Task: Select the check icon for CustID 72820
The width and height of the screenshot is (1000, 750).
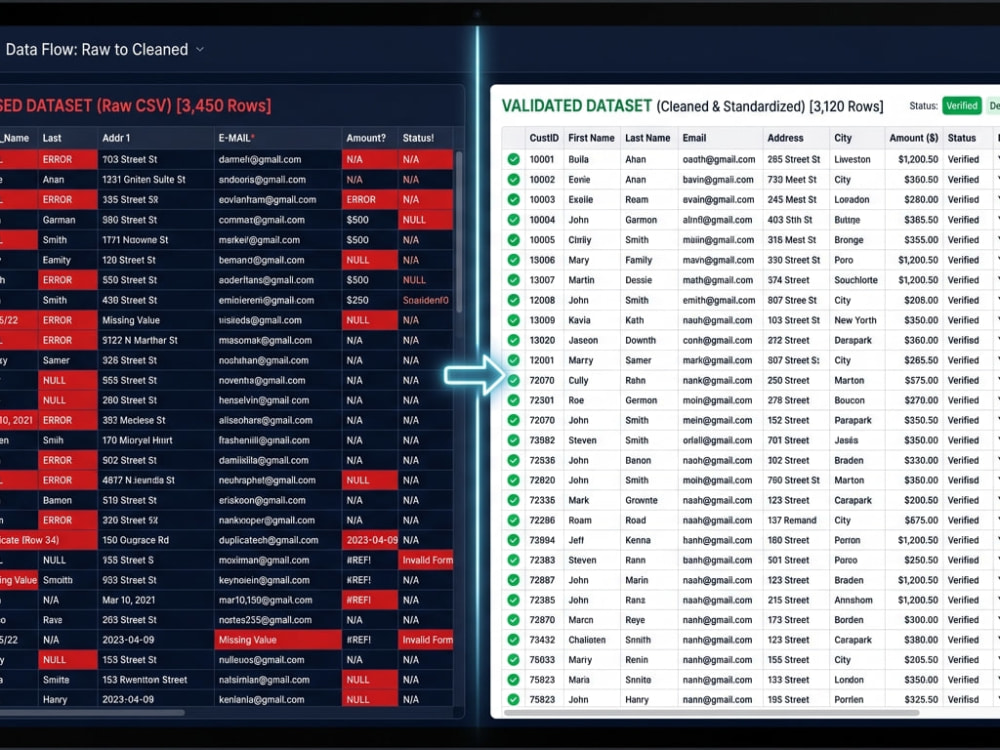Action: pos(513,480)
